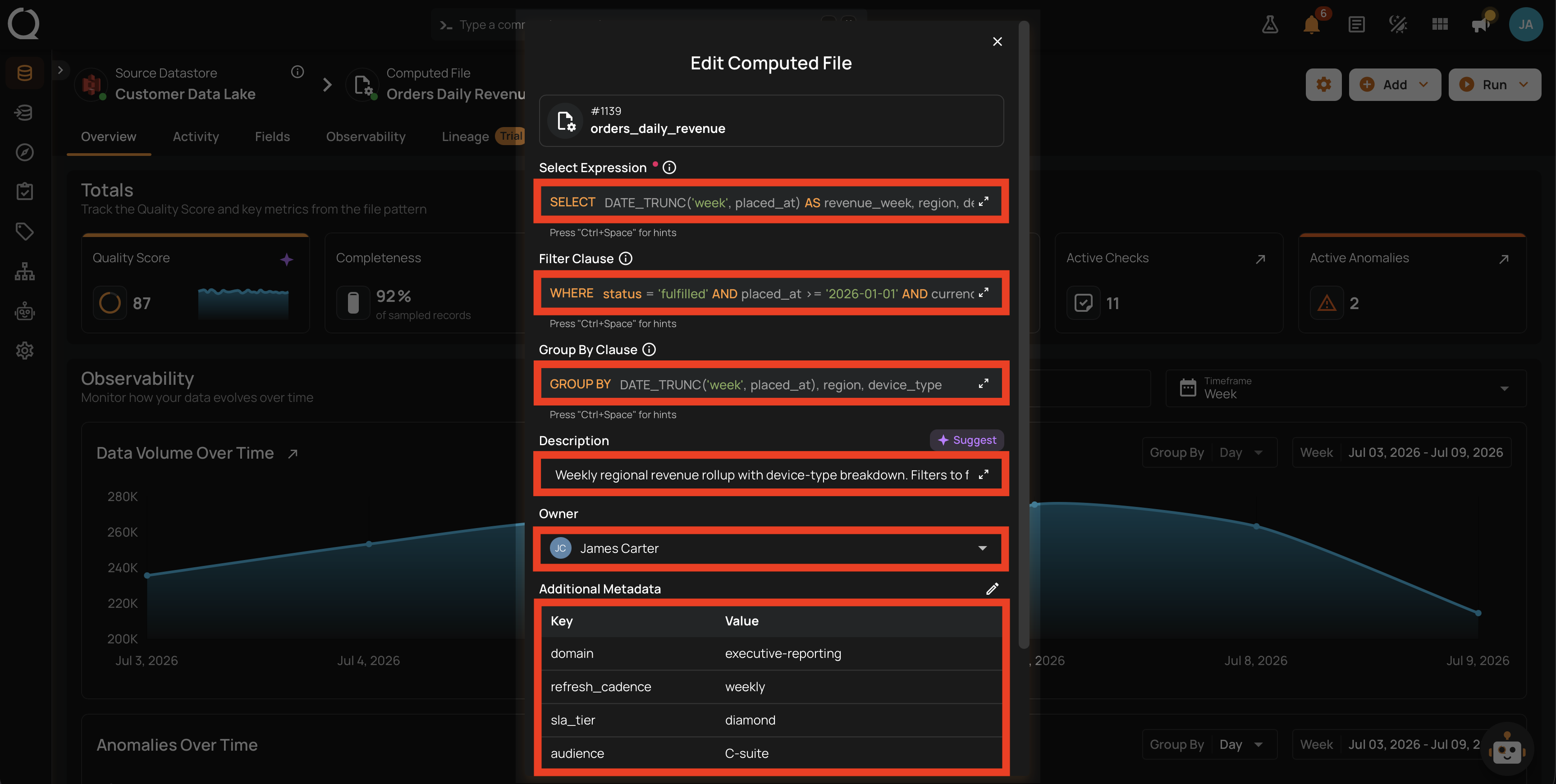Click the orders_daily_revenue file name

tap(657, 129)
